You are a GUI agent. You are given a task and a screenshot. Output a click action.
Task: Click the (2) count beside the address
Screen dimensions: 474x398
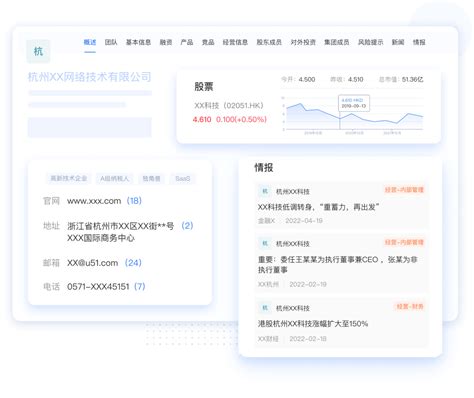click(x=187, y=226)
